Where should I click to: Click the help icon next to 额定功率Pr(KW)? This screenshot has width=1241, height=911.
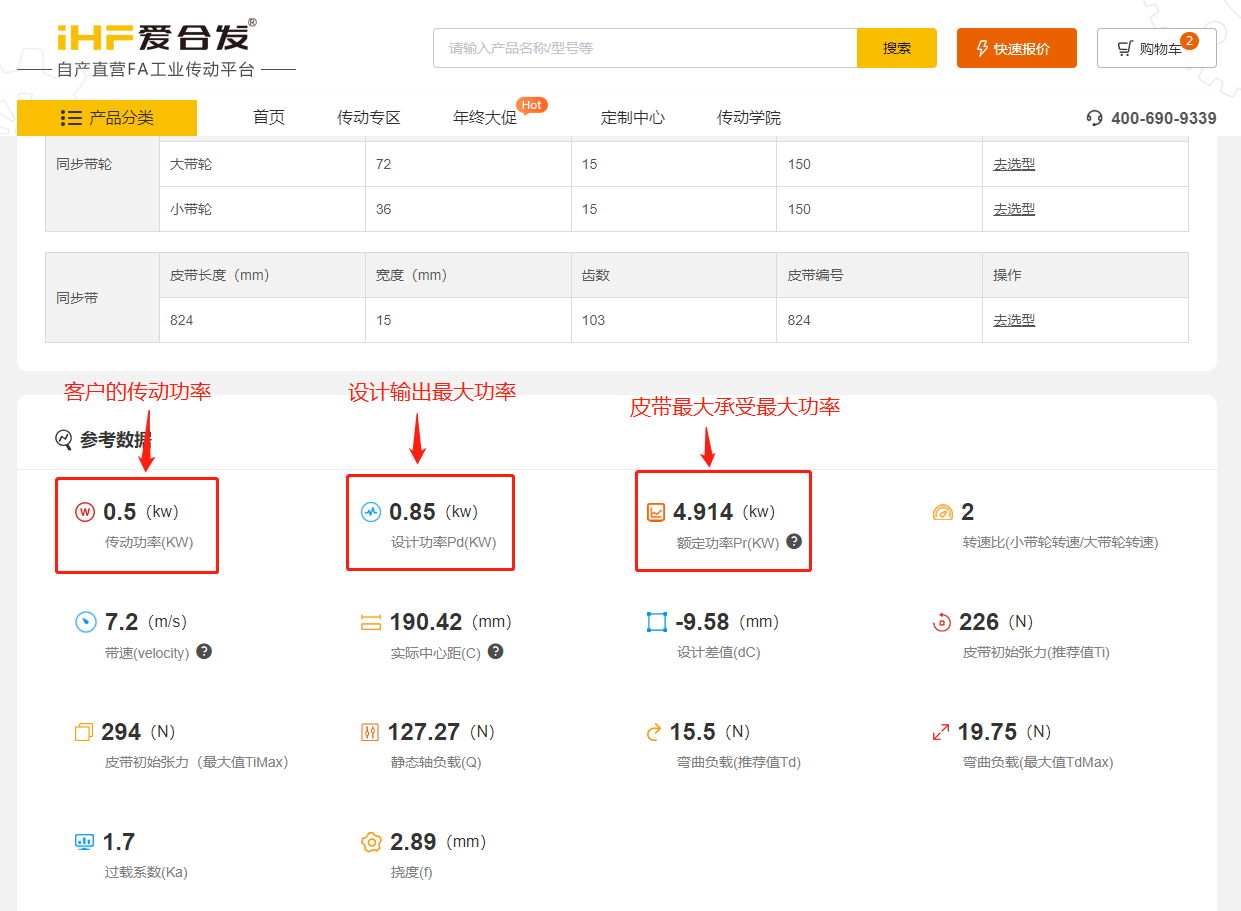(792, 543)
